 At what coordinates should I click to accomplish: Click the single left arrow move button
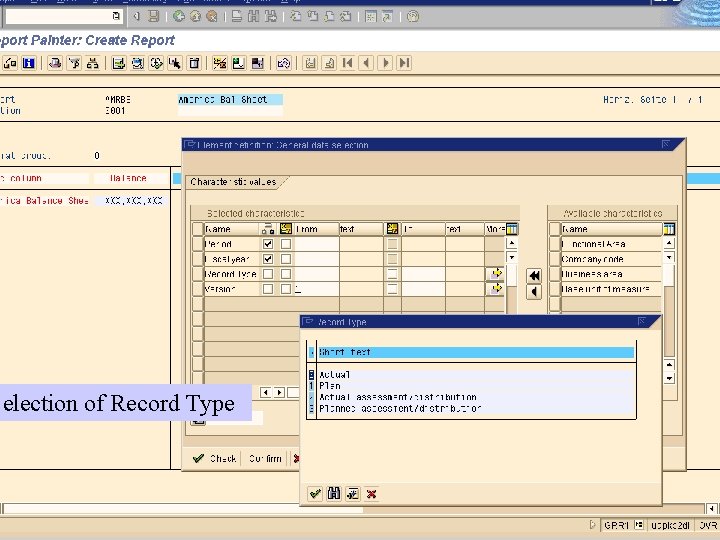click(534, 291)
